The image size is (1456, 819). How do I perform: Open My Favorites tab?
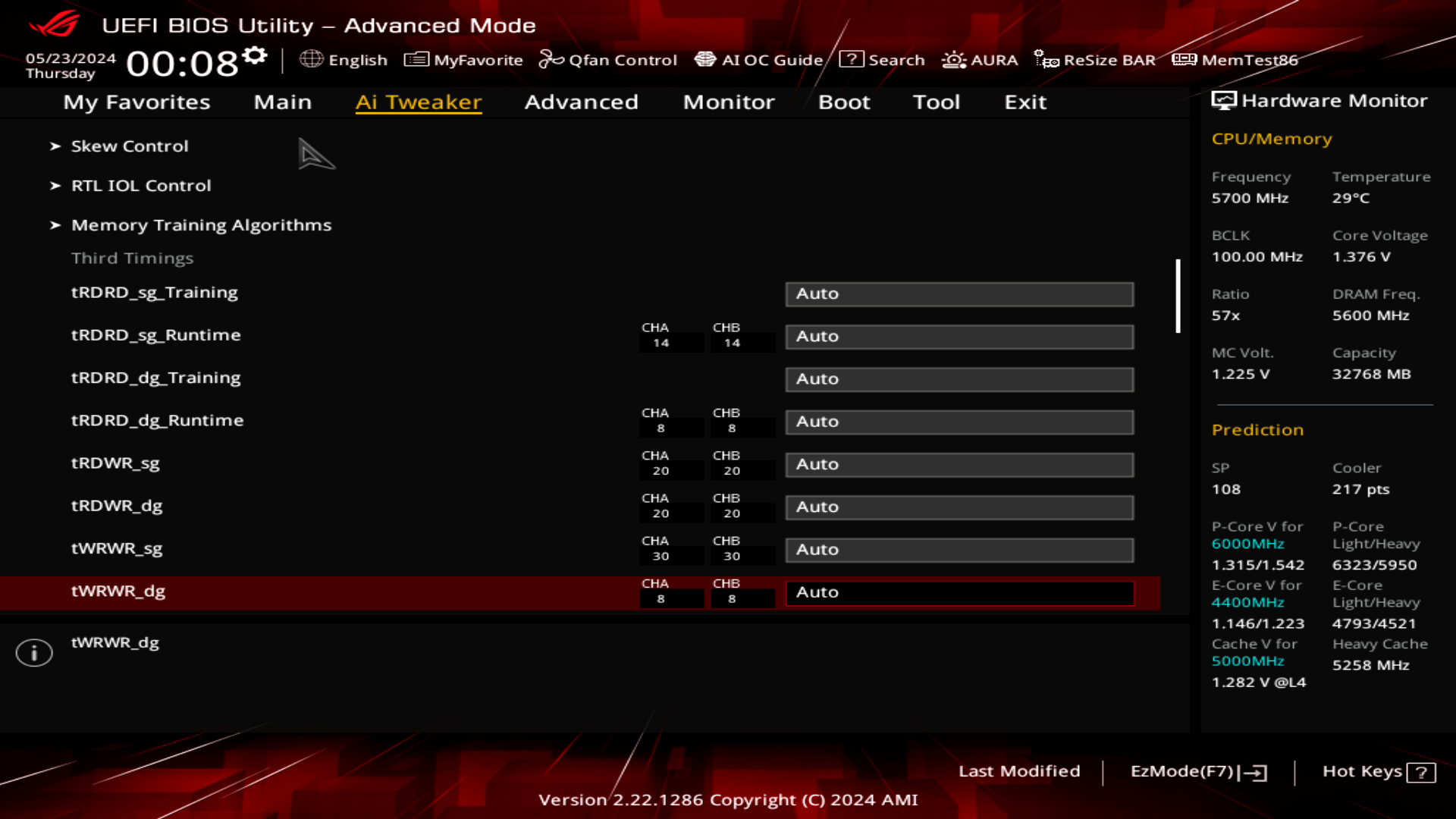[136, 102]
